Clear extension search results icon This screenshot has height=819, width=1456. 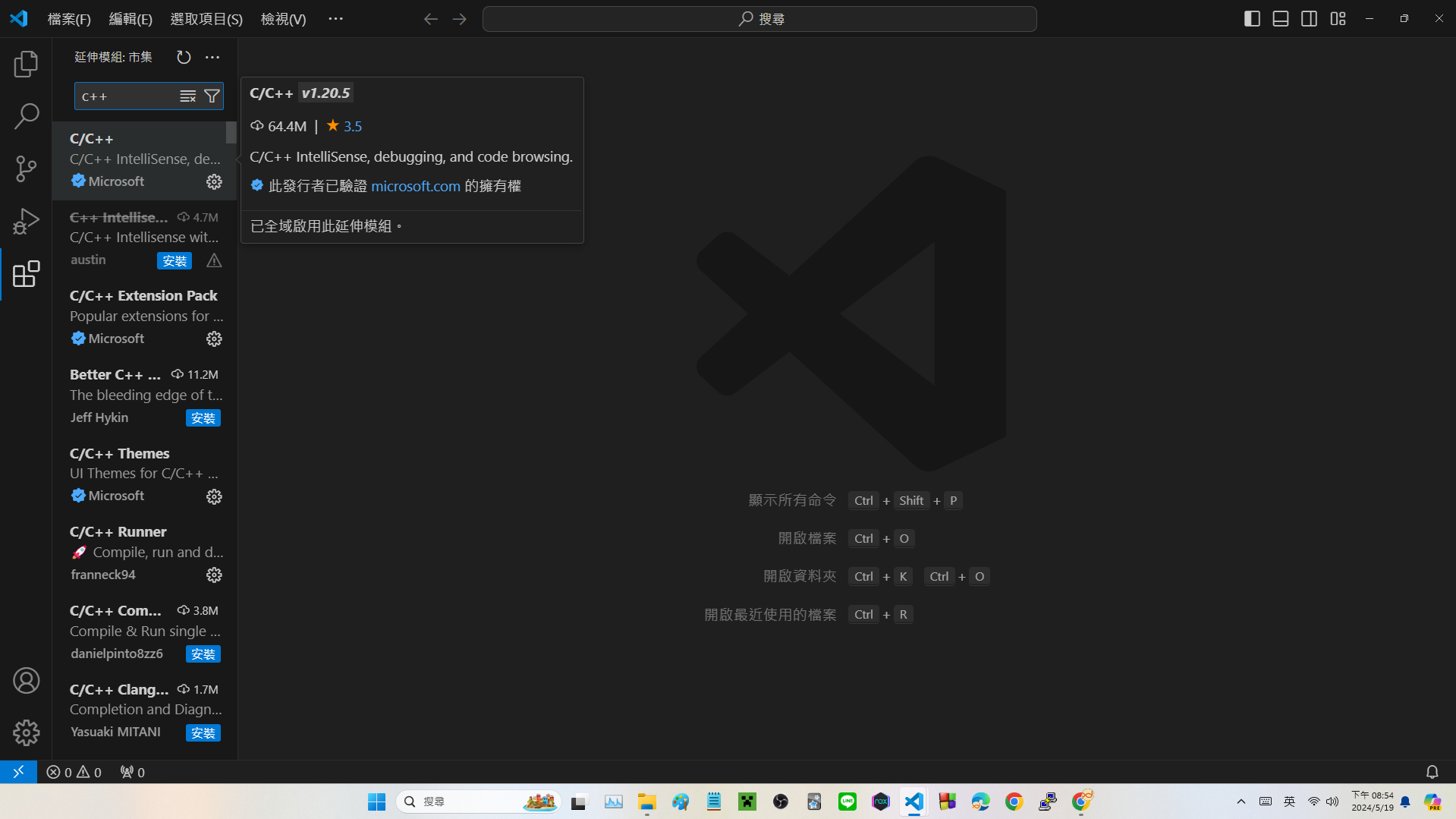(x=187, y=96)
